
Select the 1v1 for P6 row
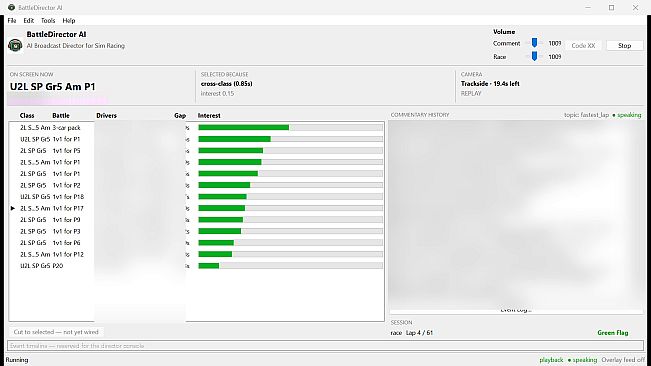coord(196,243)
